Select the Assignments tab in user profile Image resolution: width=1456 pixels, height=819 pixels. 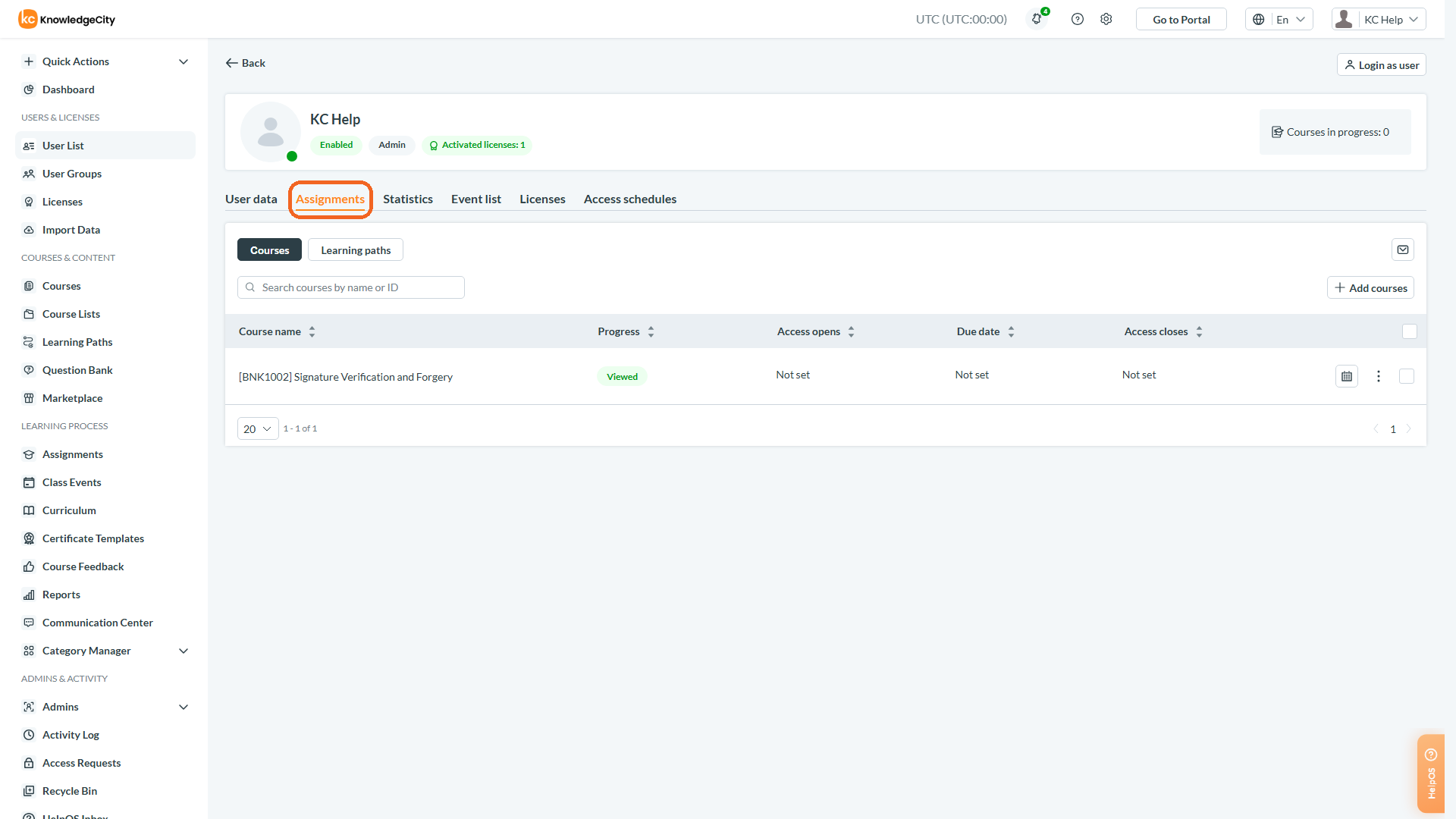click(x=330, y=199)
